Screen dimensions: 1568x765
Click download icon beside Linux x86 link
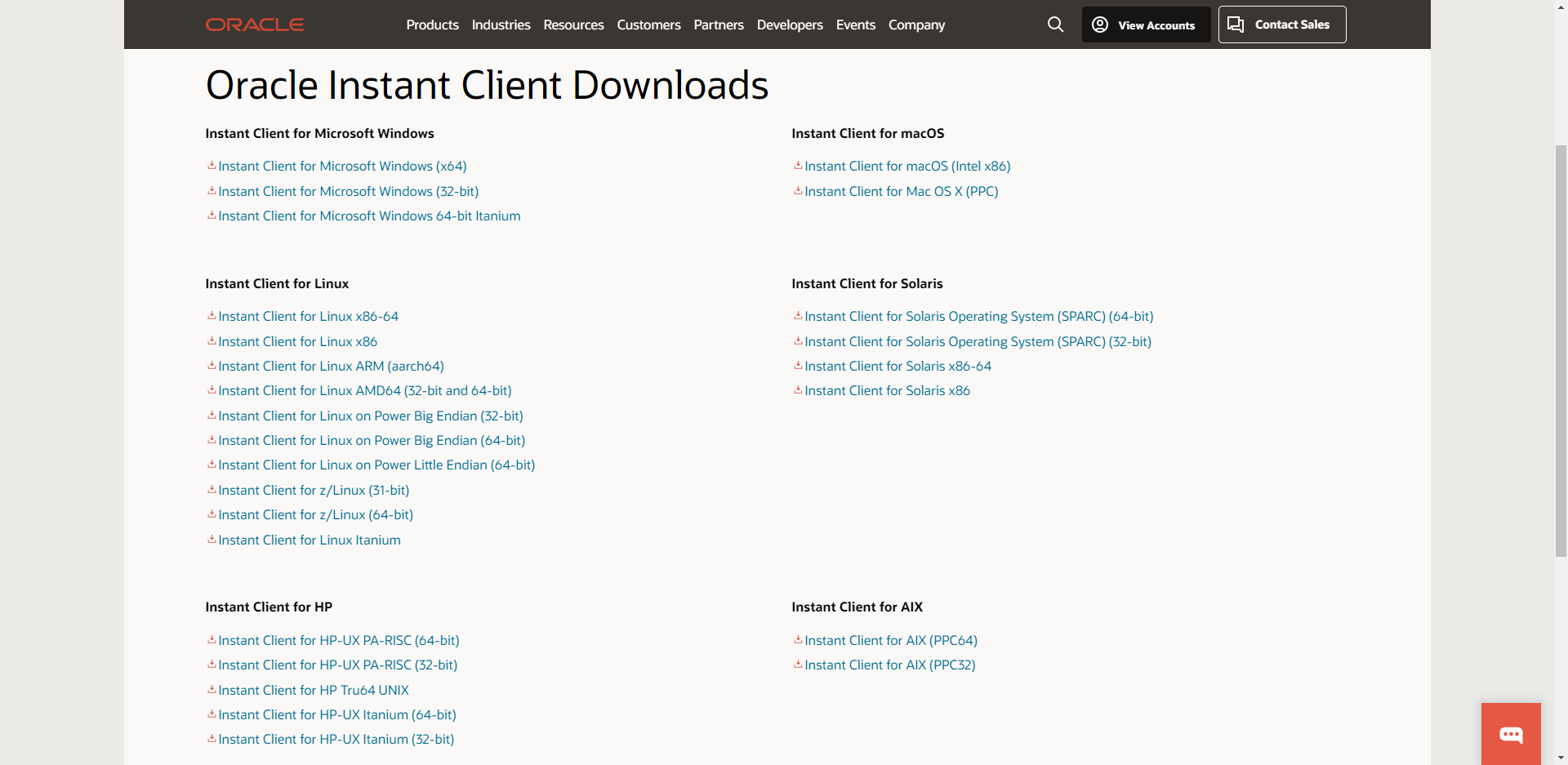pos(212,340)
